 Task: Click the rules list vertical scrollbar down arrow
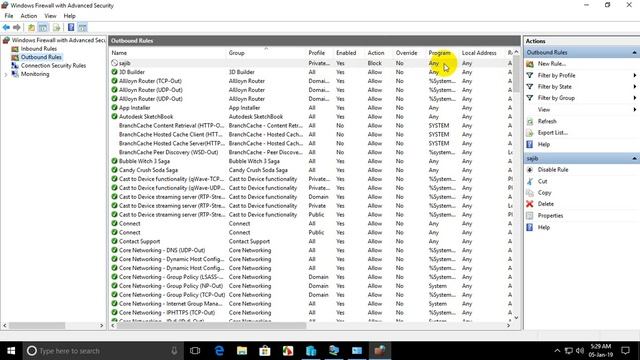tap(516, 318)
